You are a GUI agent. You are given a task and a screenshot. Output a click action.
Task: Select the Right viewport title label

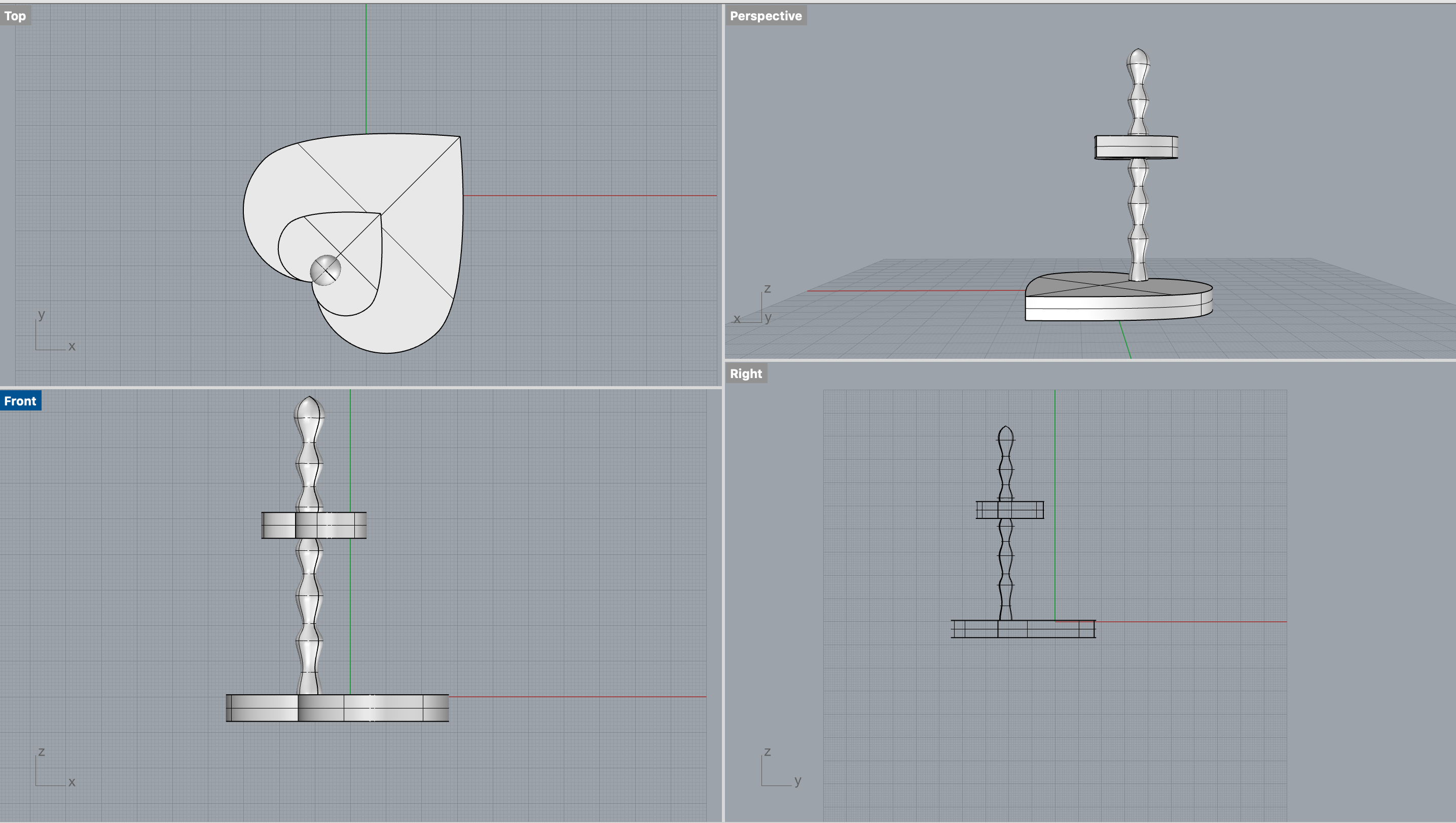pos(746,373)
